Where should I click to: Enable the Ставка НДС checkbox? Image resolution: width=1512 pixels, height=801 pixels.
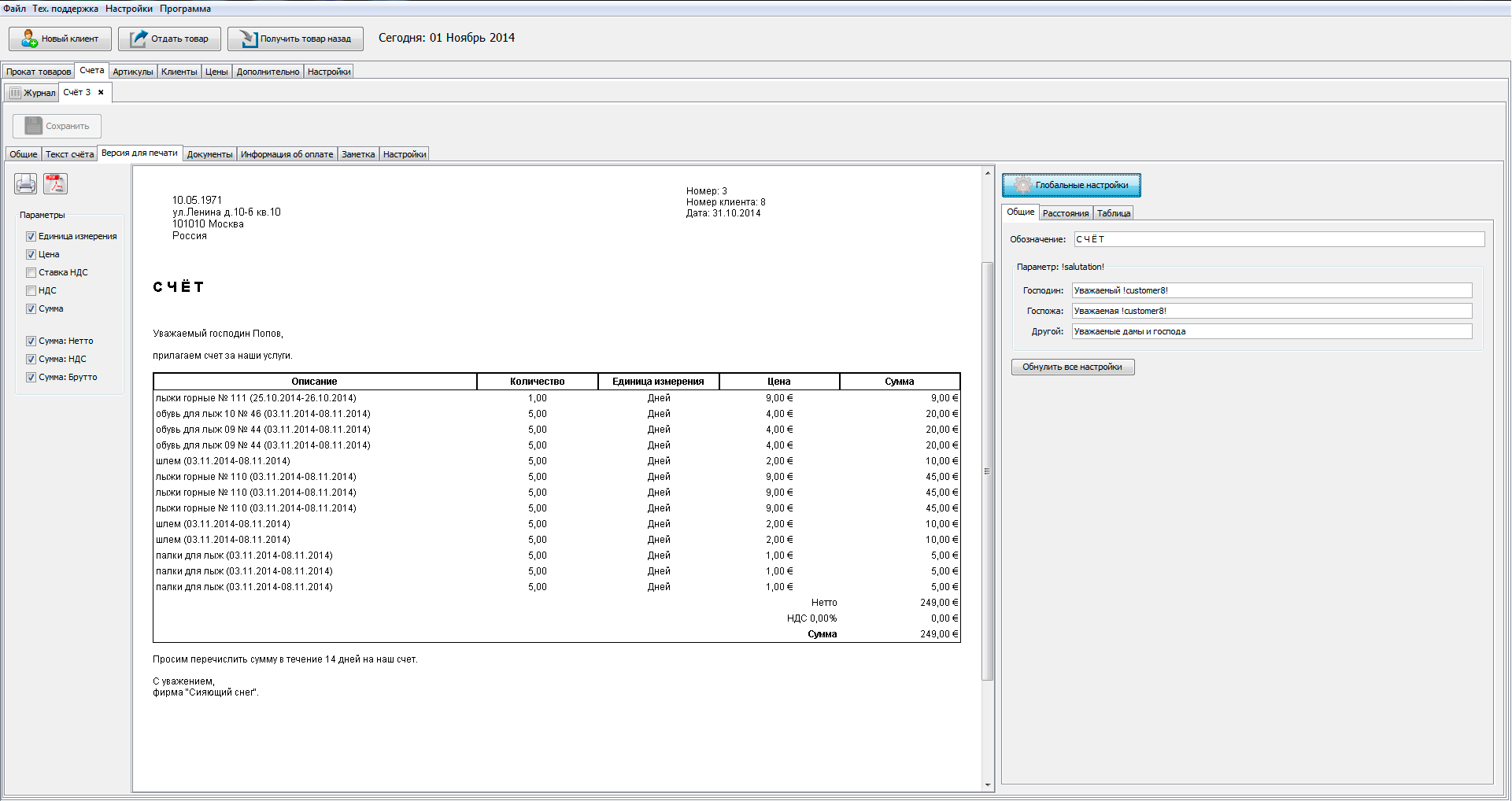tap(31, 272)
